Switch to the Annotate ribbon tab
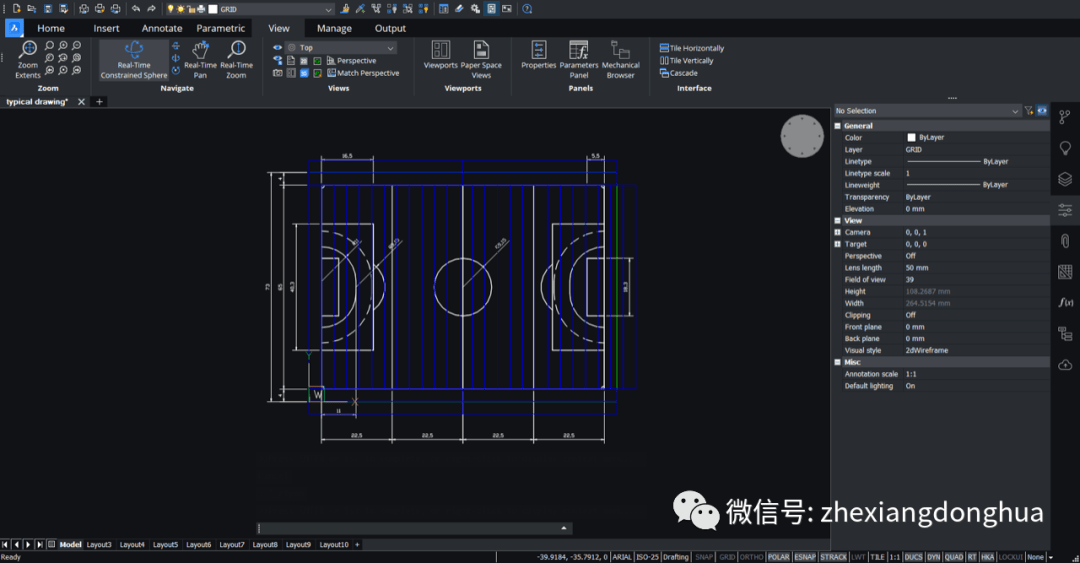1080x563 pixels. 161,28
